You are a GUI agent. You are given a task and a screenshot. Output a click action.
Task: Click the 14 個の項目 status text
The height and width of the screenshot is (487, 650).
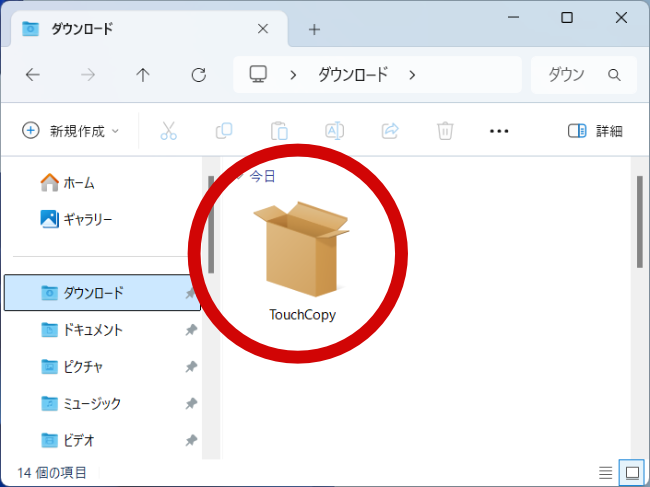point(52,472)
